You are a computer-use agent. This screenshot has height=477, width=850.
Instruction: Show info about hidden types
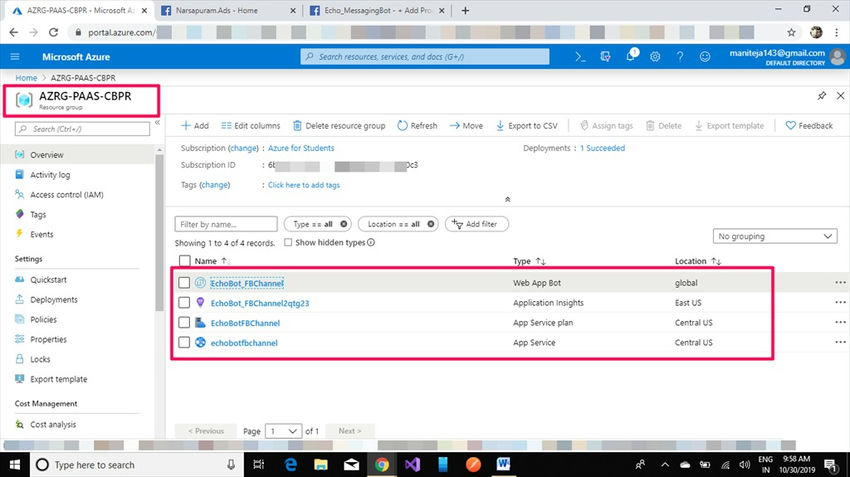pos(371,242)
